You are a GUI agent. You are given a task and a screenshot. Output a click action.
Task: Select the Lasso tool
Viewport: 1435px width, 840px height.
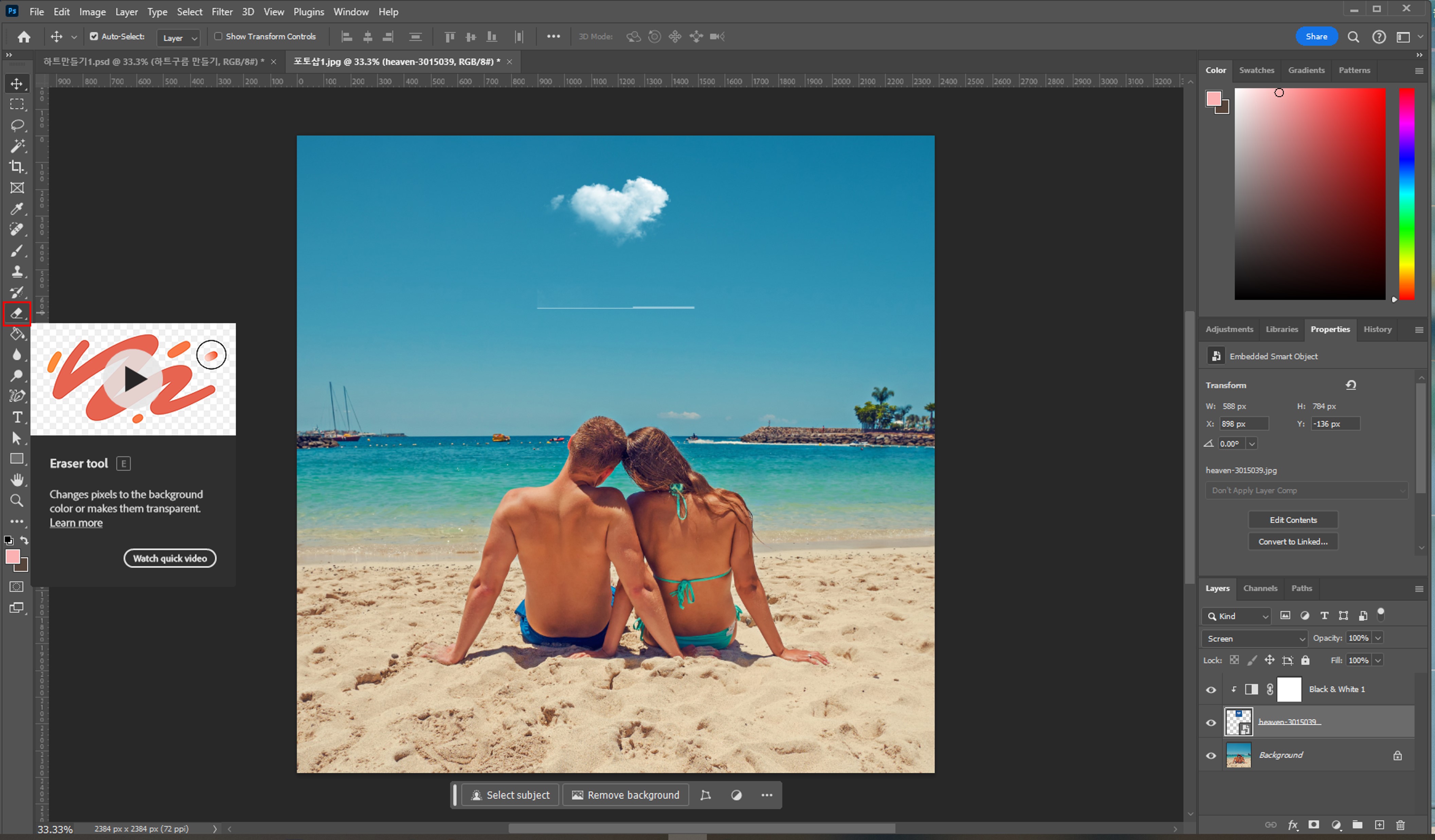[17, 125]
